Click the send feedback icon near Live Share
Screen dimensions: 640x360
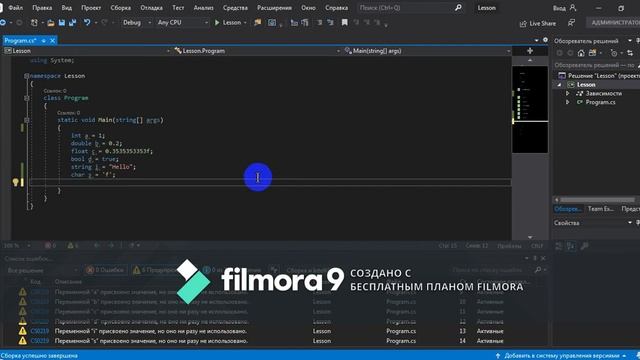click(x=571, y=23)
